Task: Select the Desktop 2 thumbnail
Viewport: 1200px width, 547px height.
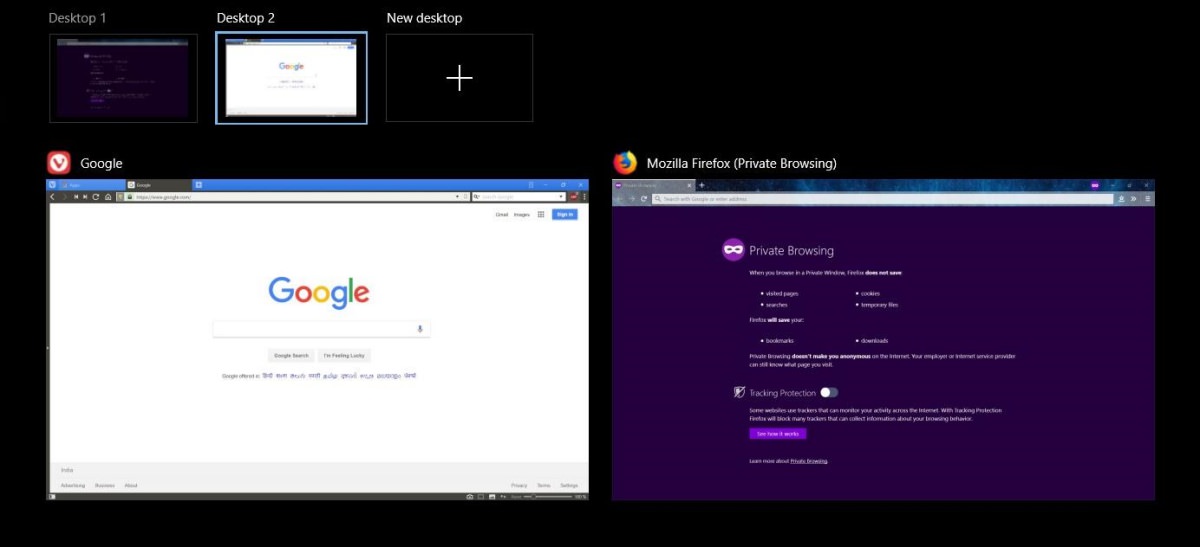Action: coord(291,78)
